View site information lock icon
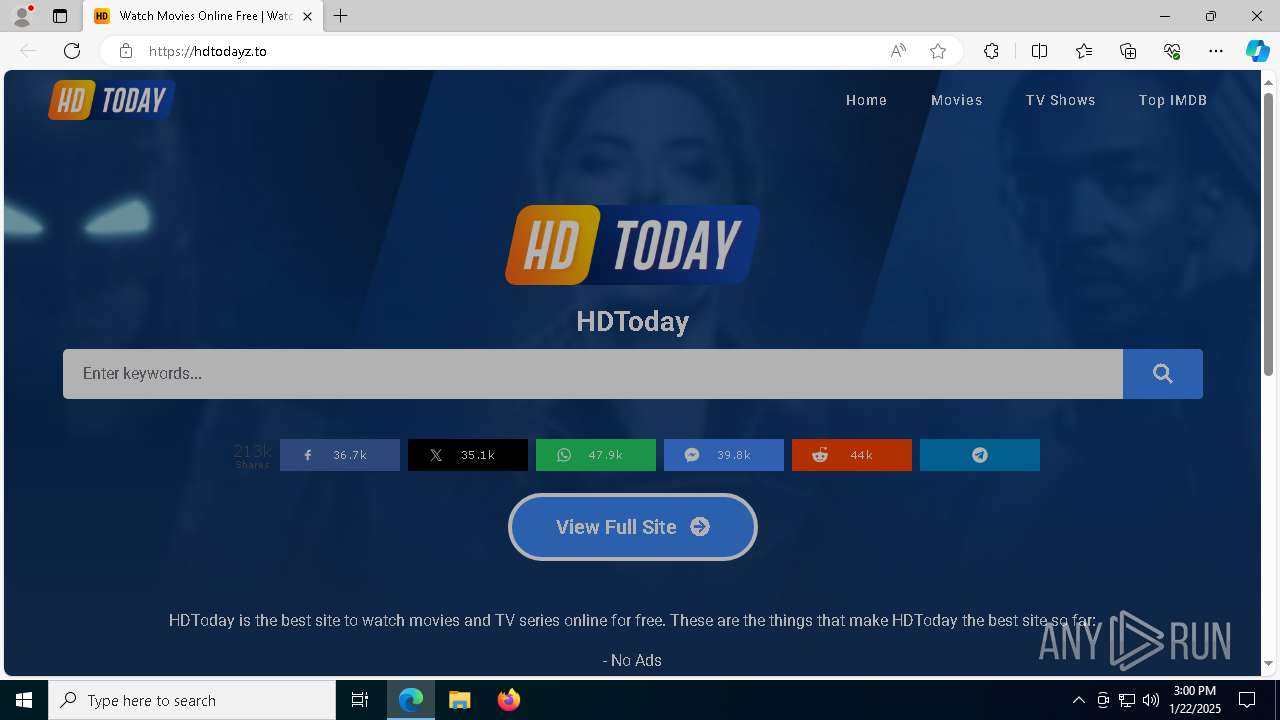 click(x=125, y=51)
